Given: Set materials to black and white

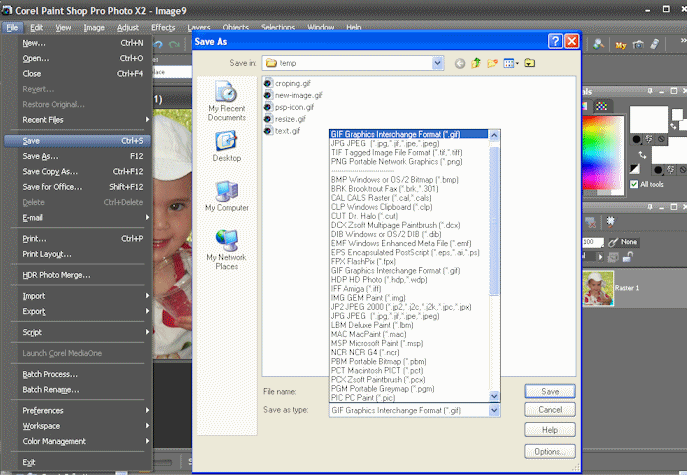Looking at the screenshot, I should point(634,169).
